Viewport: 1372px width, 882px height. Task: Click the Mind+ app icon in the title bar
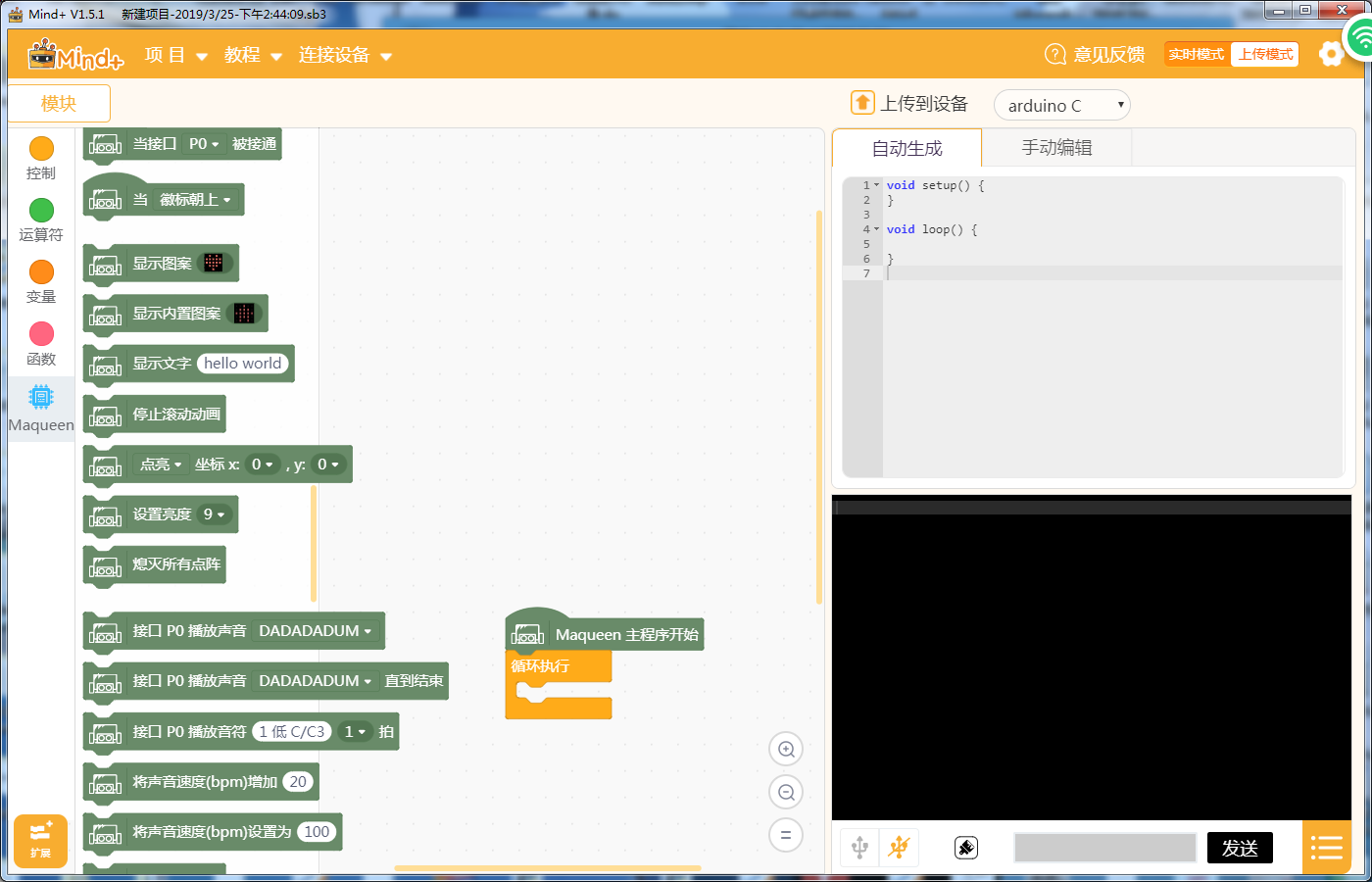[16, 14]
